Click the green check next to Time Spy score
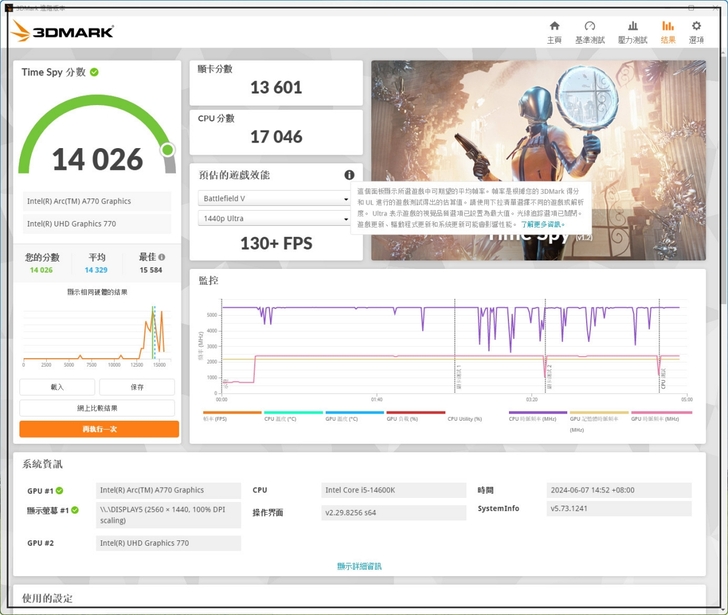This screenshot has width=728, height=615. (95, 72)
